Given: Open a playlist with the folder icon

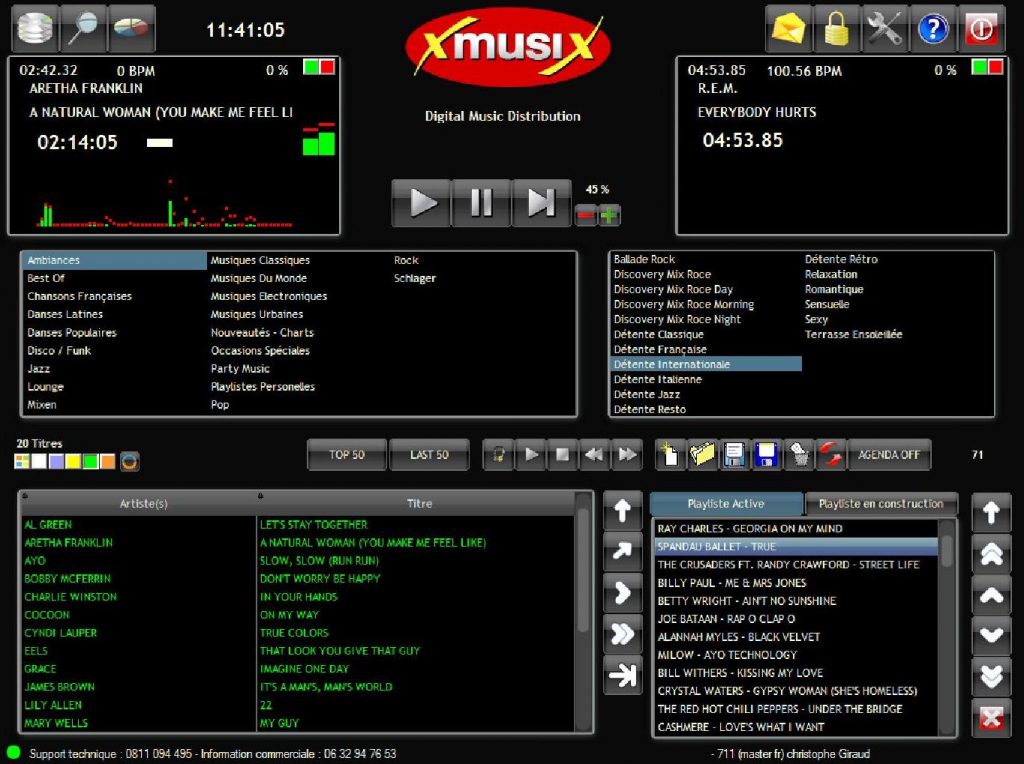Looking at the screenshot, I should click(x=702, y=454).
